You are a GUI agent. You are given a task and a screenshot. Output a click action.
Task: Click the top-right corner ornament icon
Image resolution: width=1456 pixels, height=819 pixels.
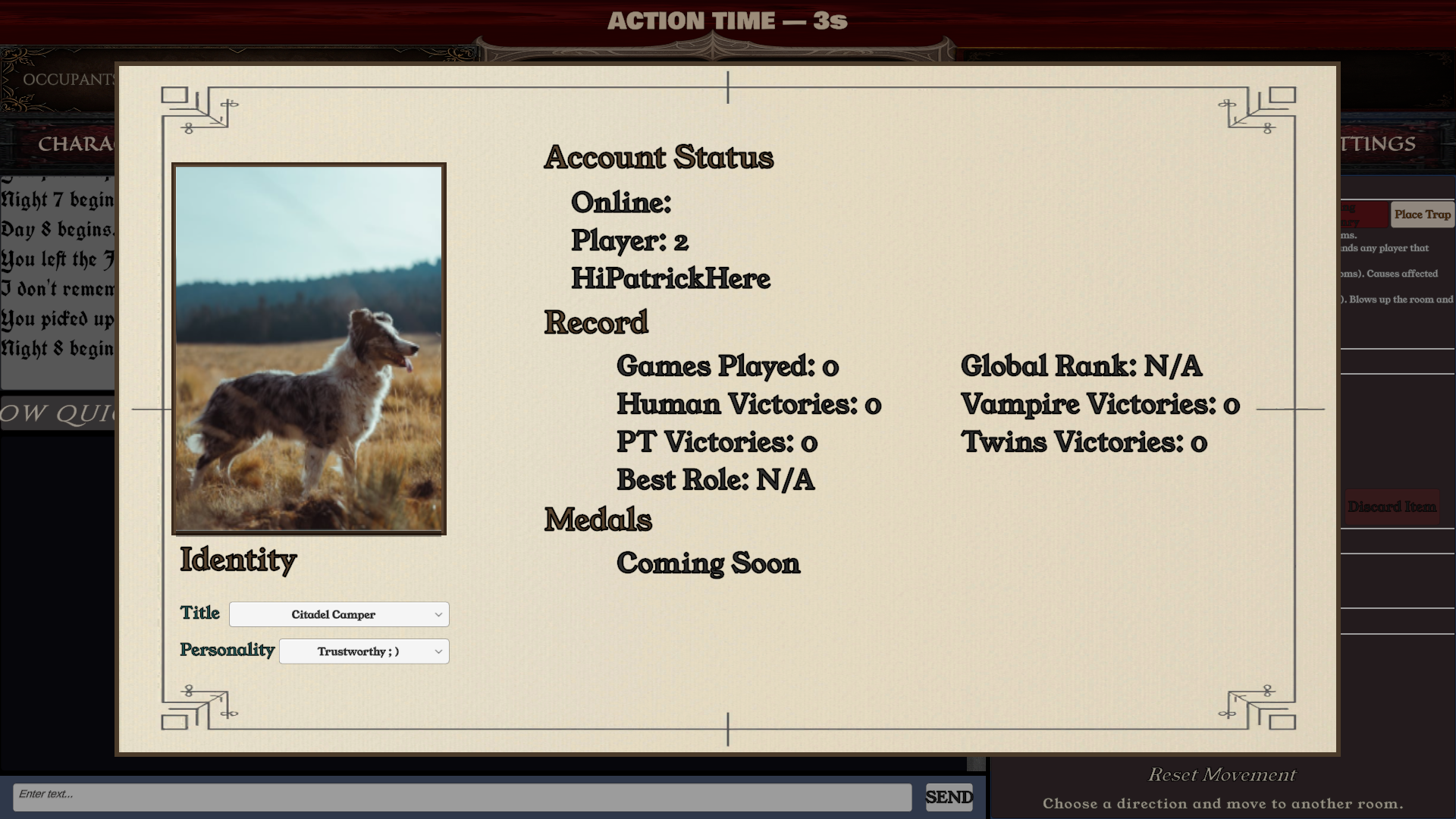[1257, 111]
